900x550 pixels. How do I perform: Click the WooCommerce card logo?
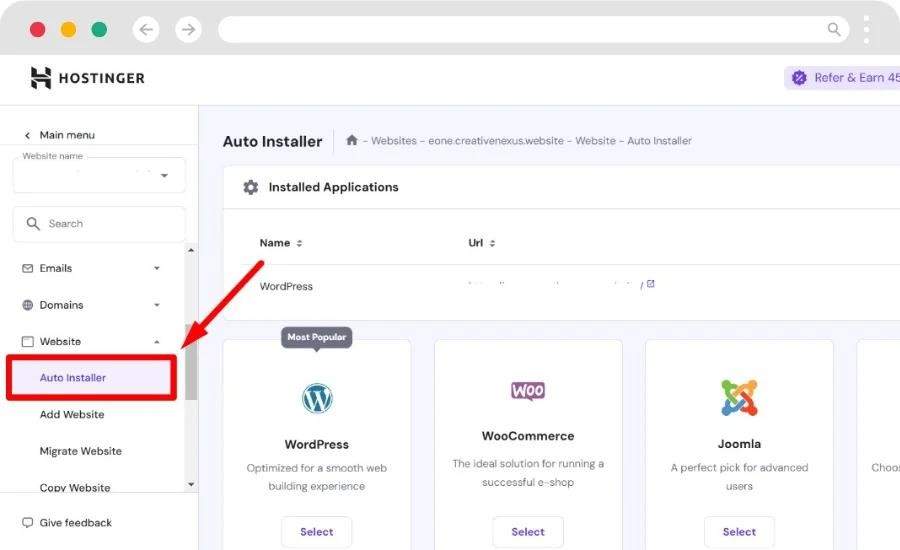[x=528, y=391]
